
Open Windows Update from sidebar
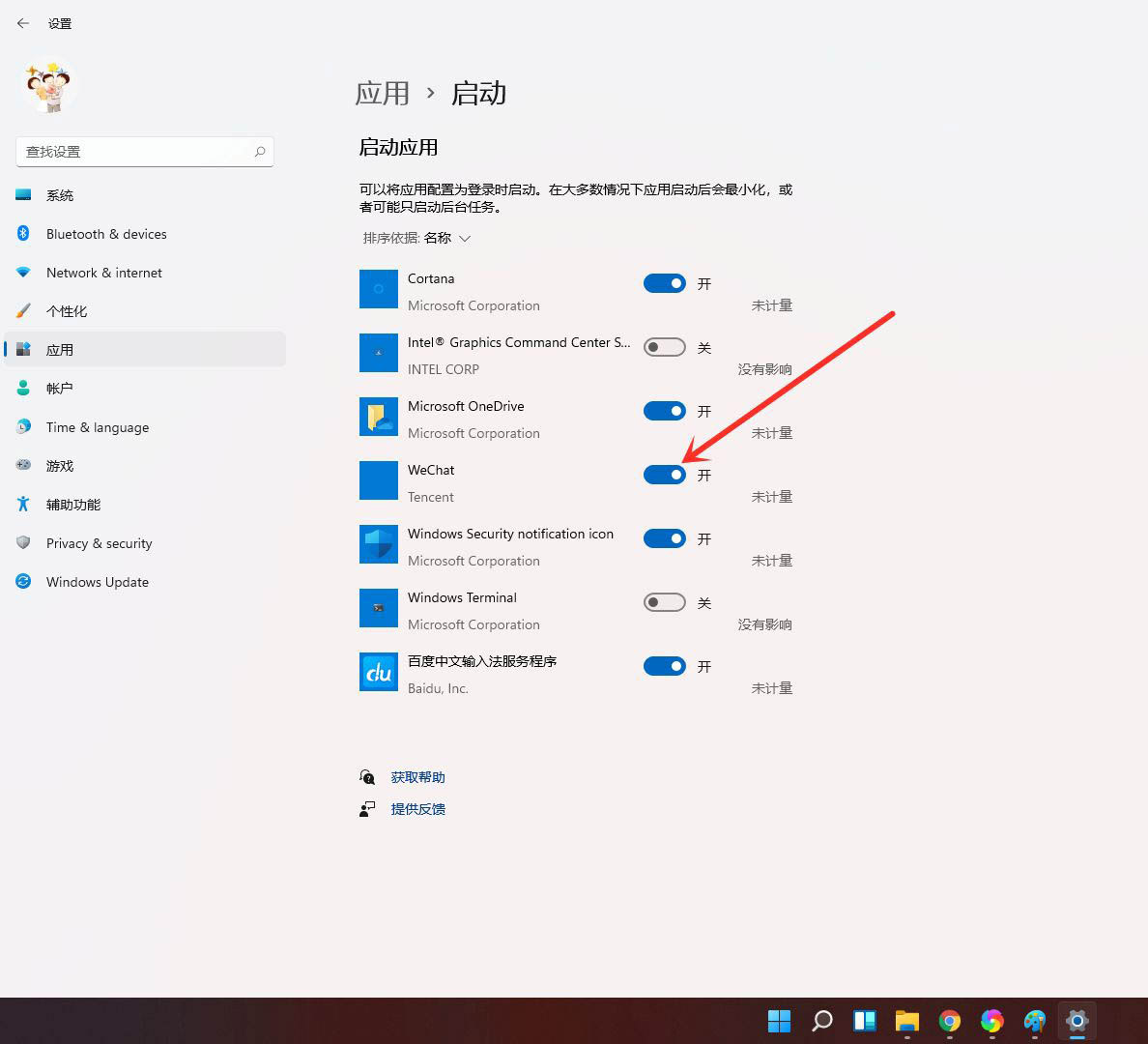point(97,581)
